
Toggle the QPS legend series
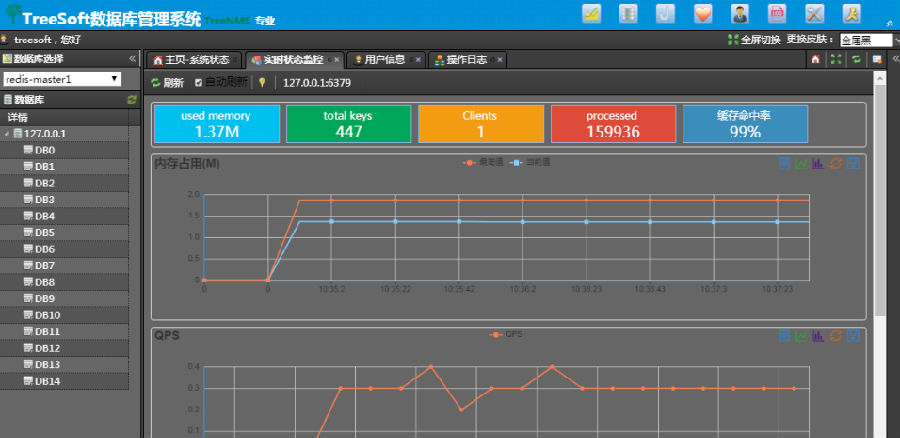click(506, 335)
